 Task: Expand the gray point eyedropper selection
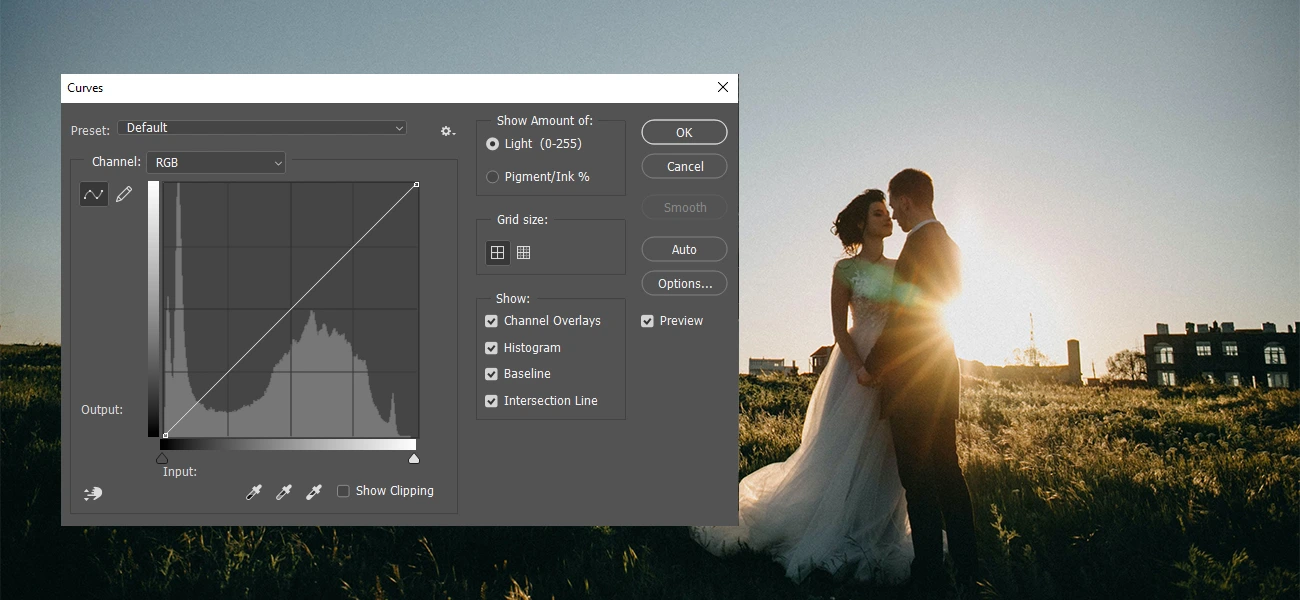[x=283, y=491]
